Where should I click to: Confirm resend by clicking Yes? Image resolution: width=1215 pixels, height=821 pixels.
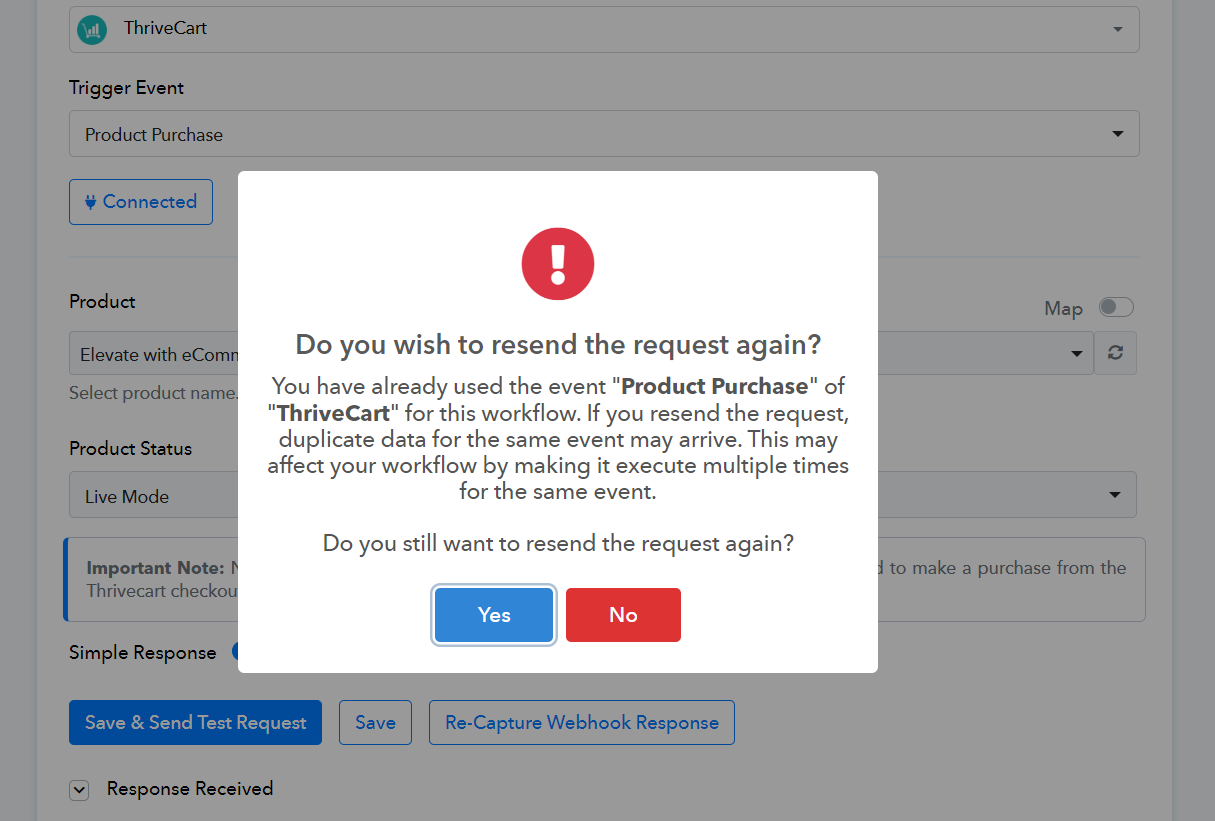[x=494, y=615]
